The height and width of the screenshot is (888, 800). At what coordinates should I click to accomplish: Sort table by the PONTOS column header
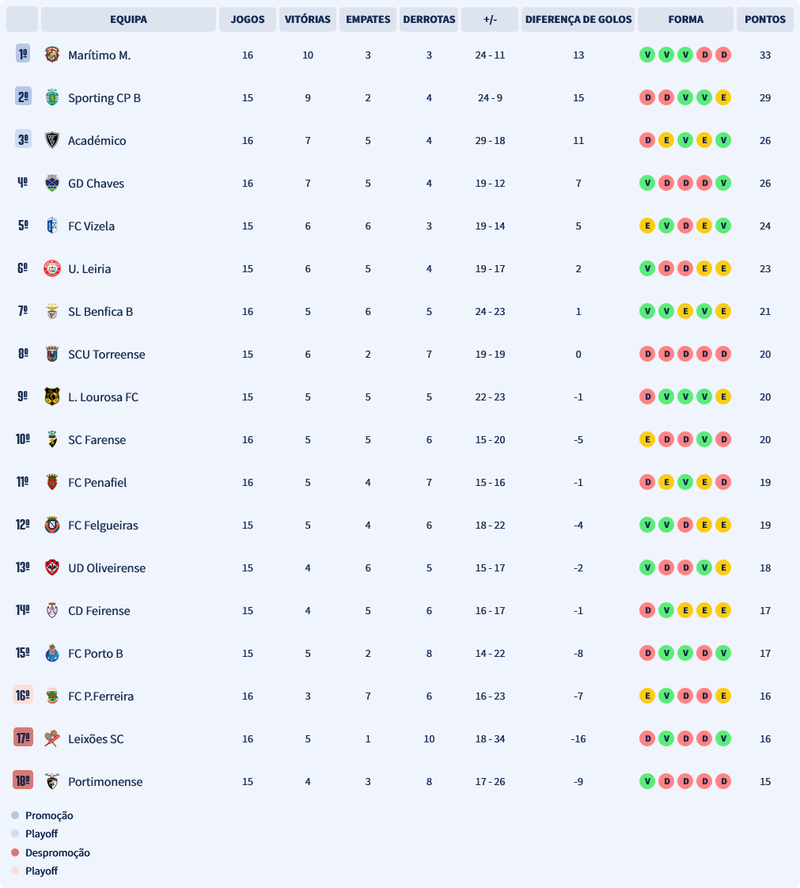(765, 20)
